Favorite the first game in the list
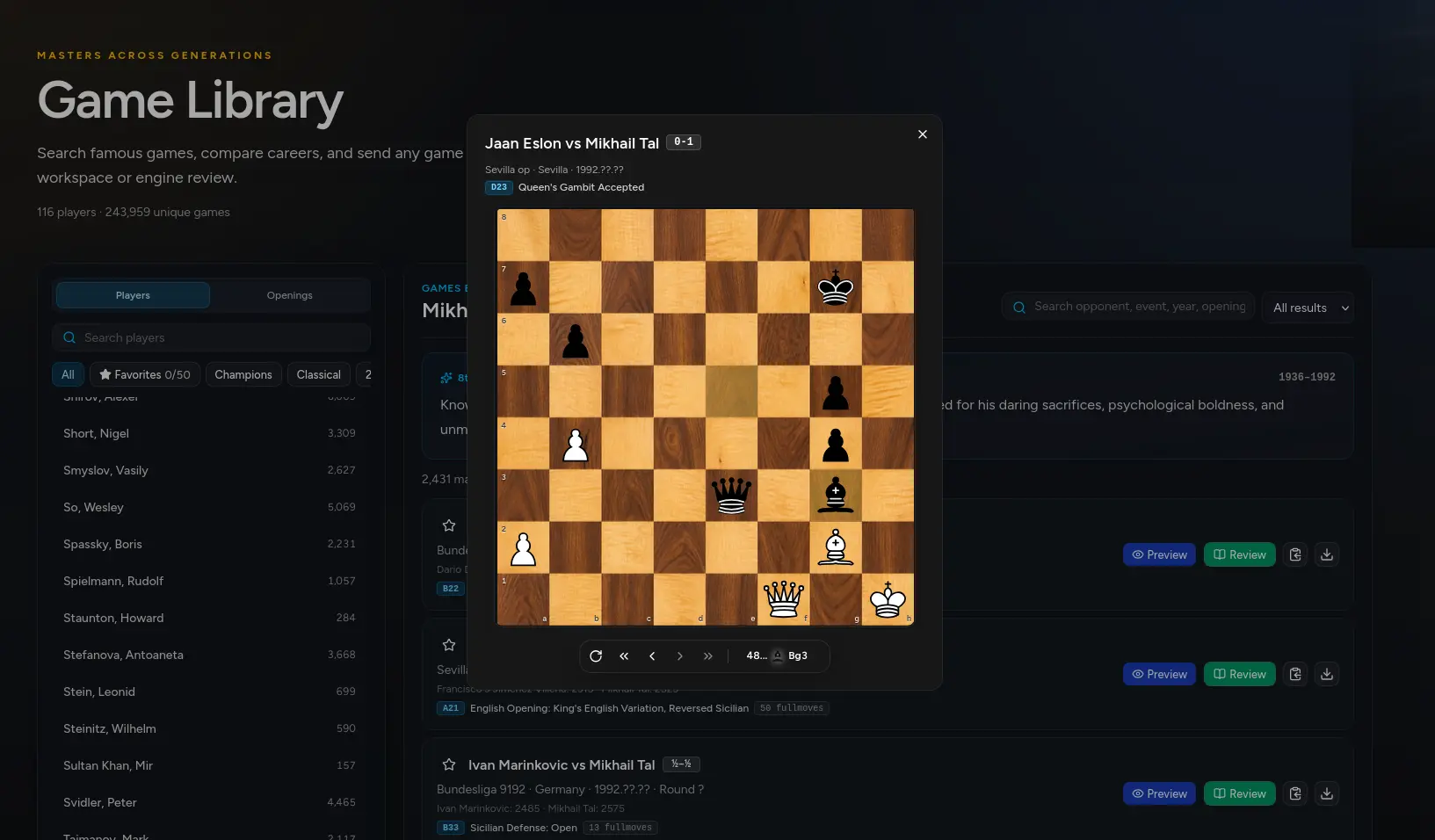 pyautogui.click(x=449, y=525)
